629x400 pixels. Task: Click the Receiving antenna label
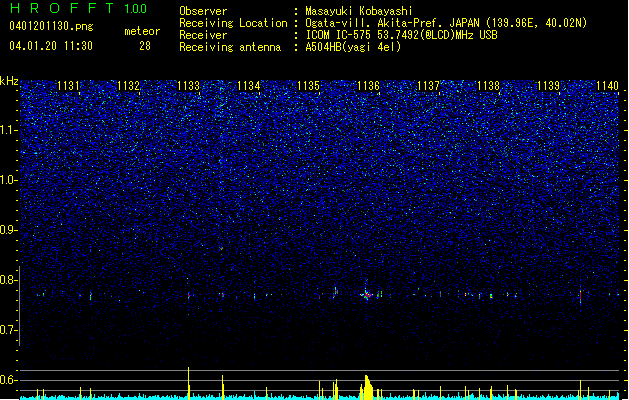(230, 47)
